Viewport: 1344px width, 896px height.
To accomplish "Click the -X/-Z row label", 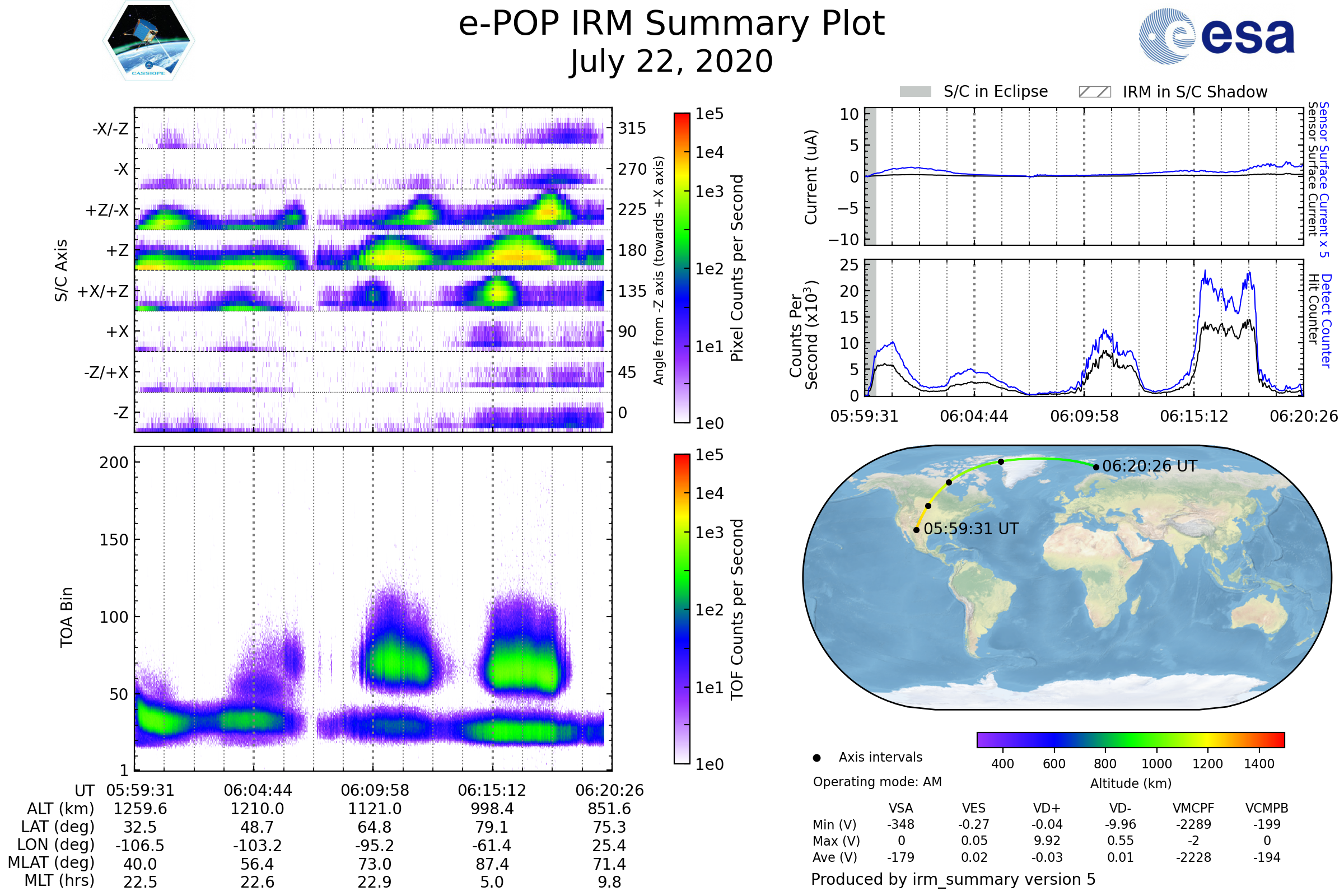I will (x=110, y=129).
